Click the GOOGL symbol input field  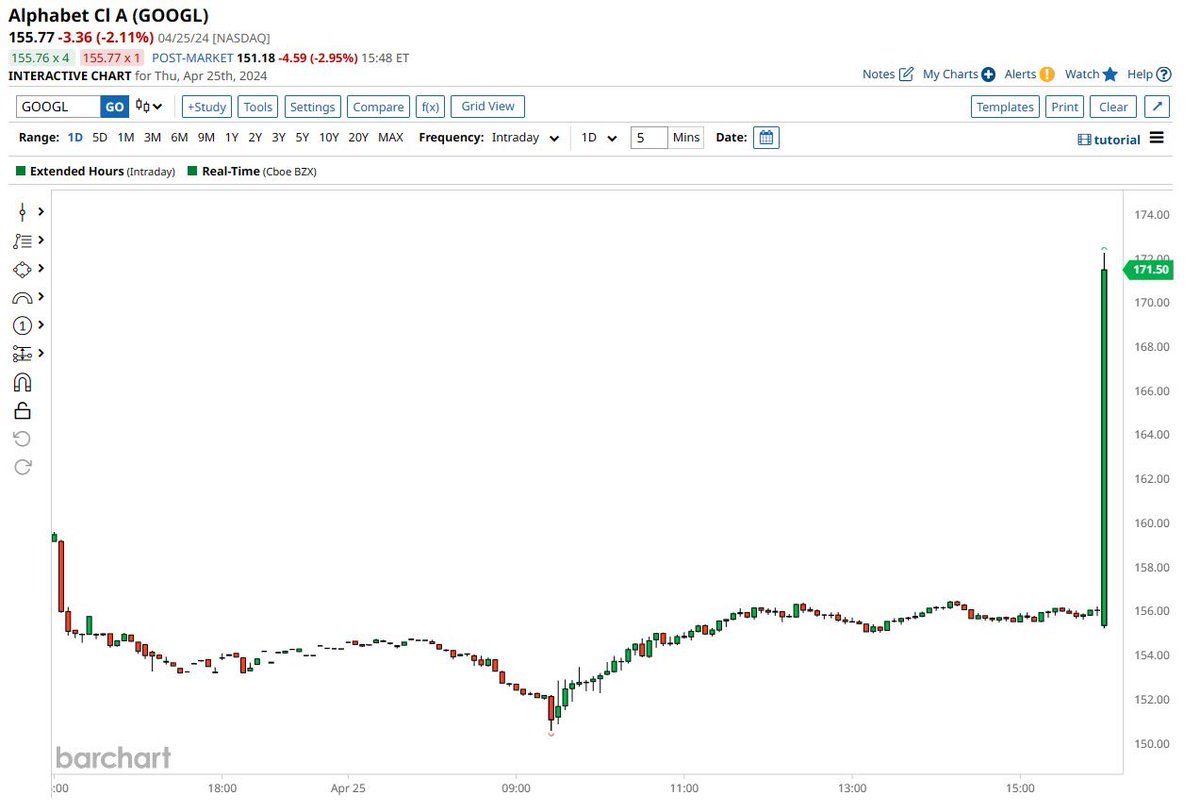click(58, 107)
